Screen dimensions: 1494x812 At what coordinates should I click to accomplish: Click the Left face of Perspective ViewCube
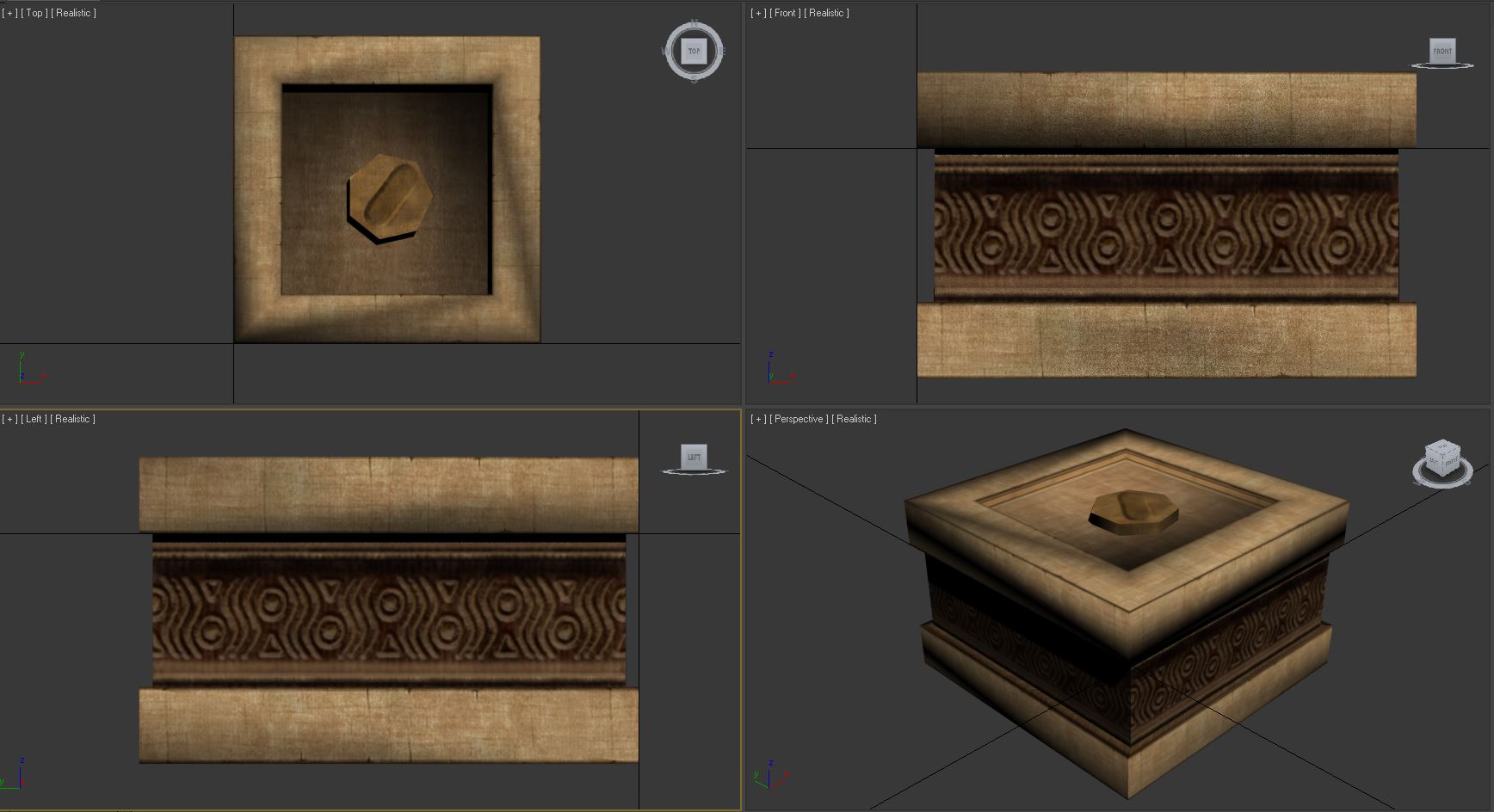(1434, 463)
